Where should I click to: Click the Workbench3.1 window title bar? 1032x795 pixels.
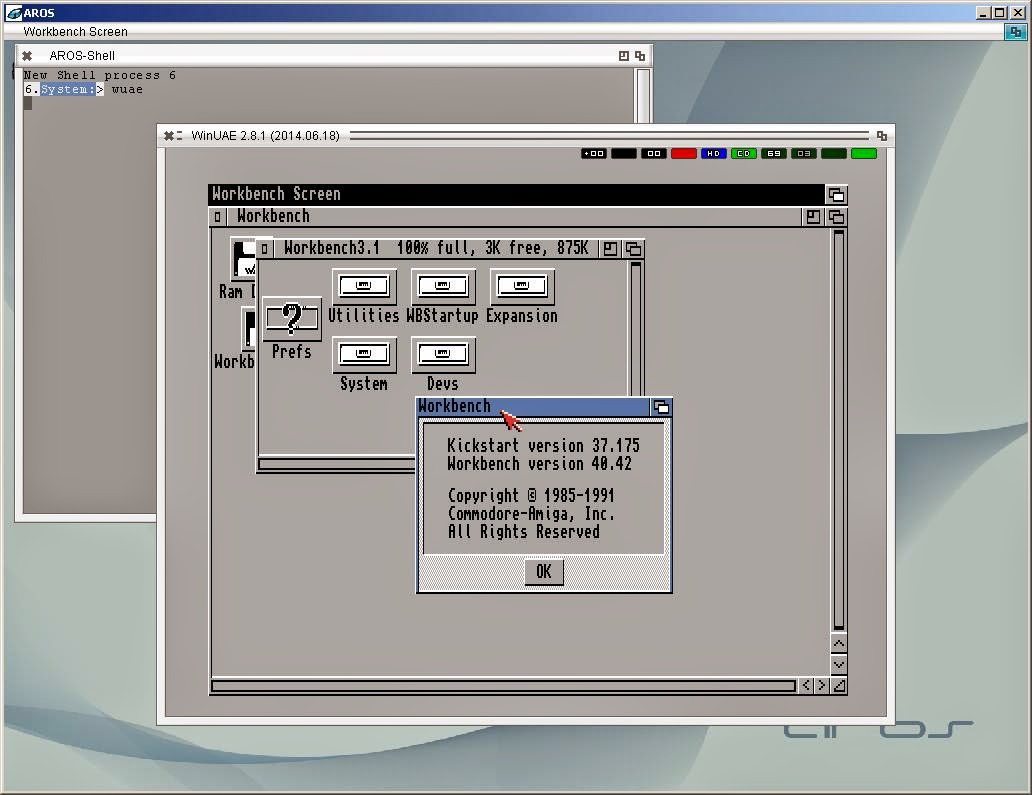tap(436, 249)
